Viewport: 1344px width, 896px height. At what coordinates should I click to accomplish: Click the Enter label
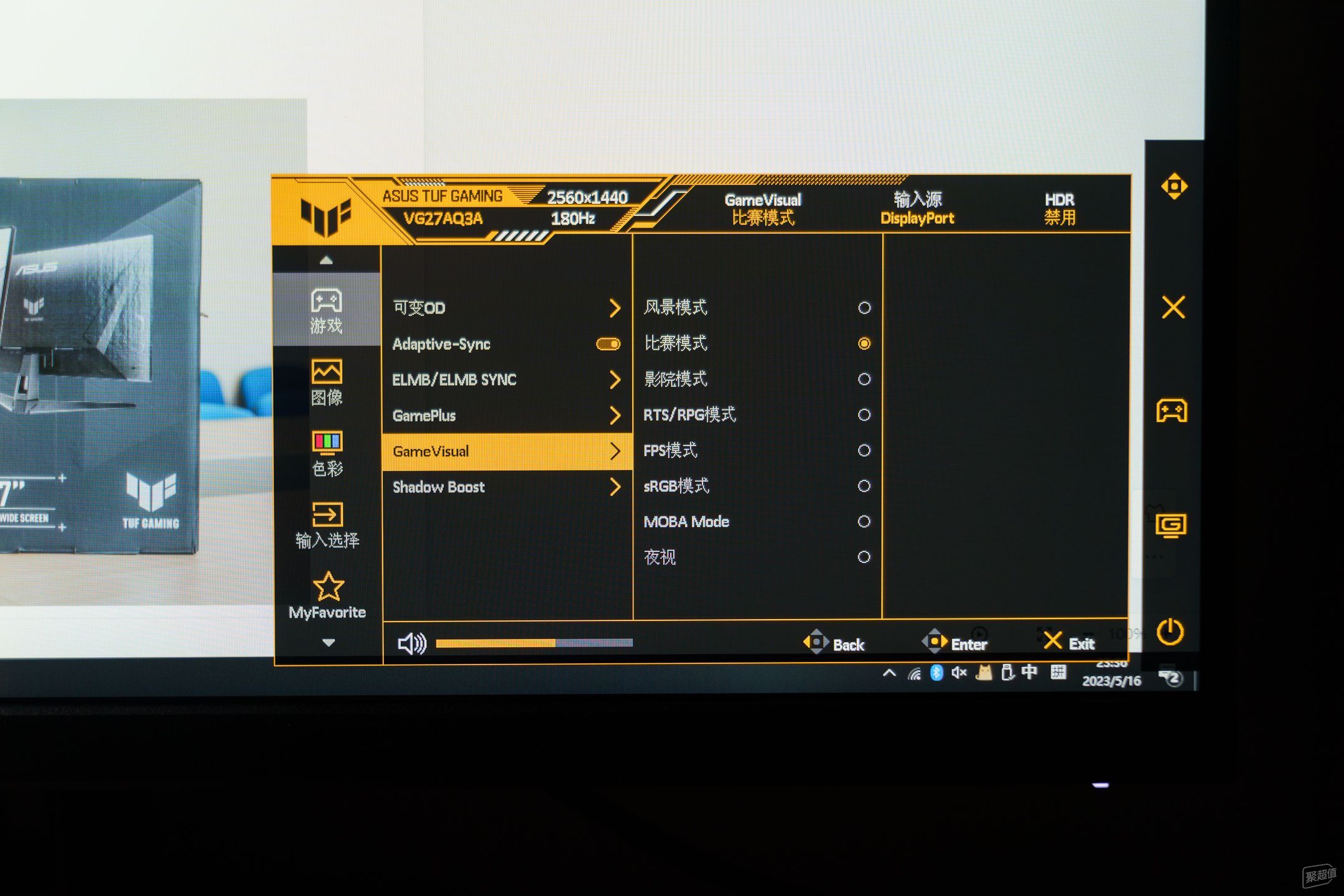click(969, 645)
